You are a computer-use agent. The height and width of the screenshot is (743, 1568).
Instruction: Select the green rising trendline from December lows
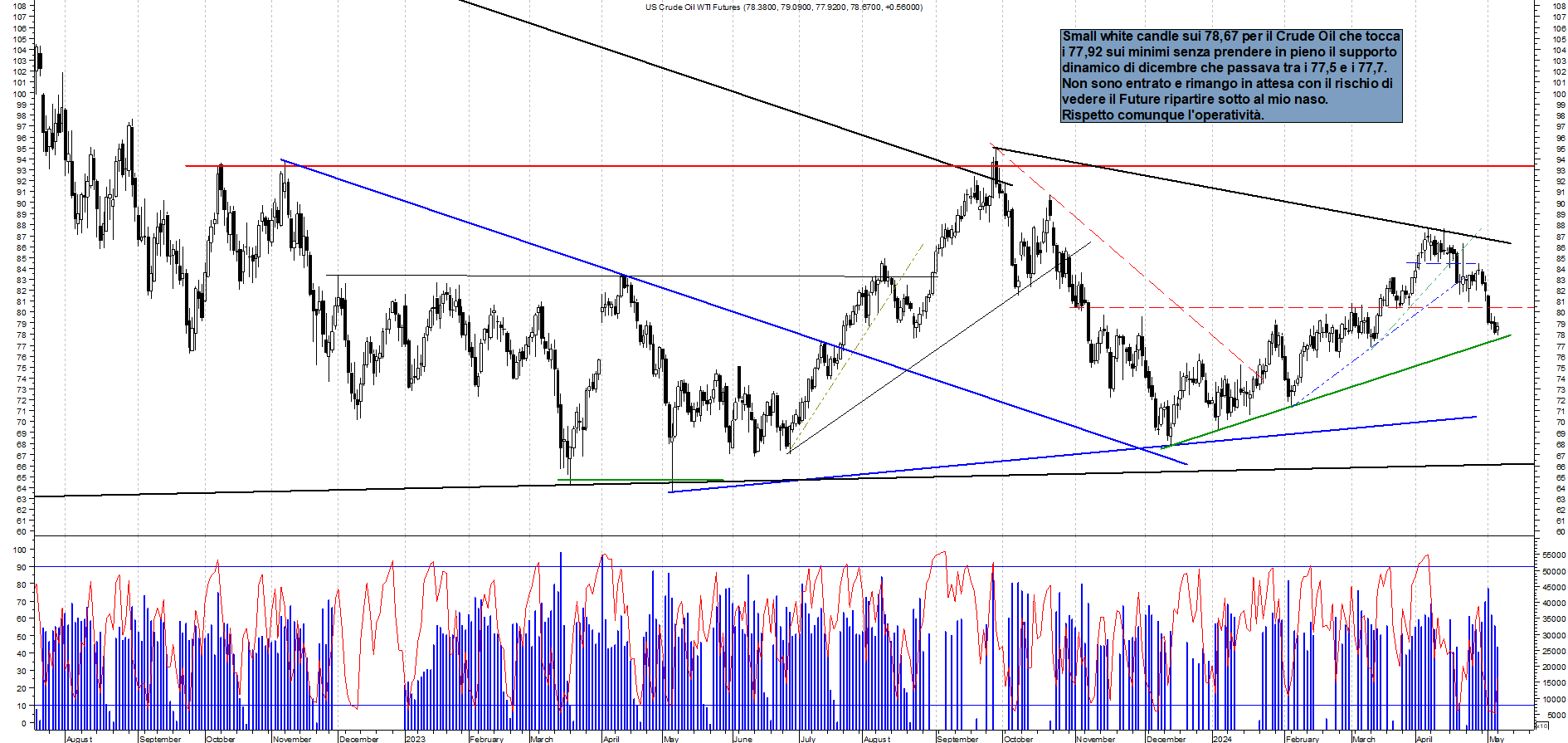pos(1336,391)
